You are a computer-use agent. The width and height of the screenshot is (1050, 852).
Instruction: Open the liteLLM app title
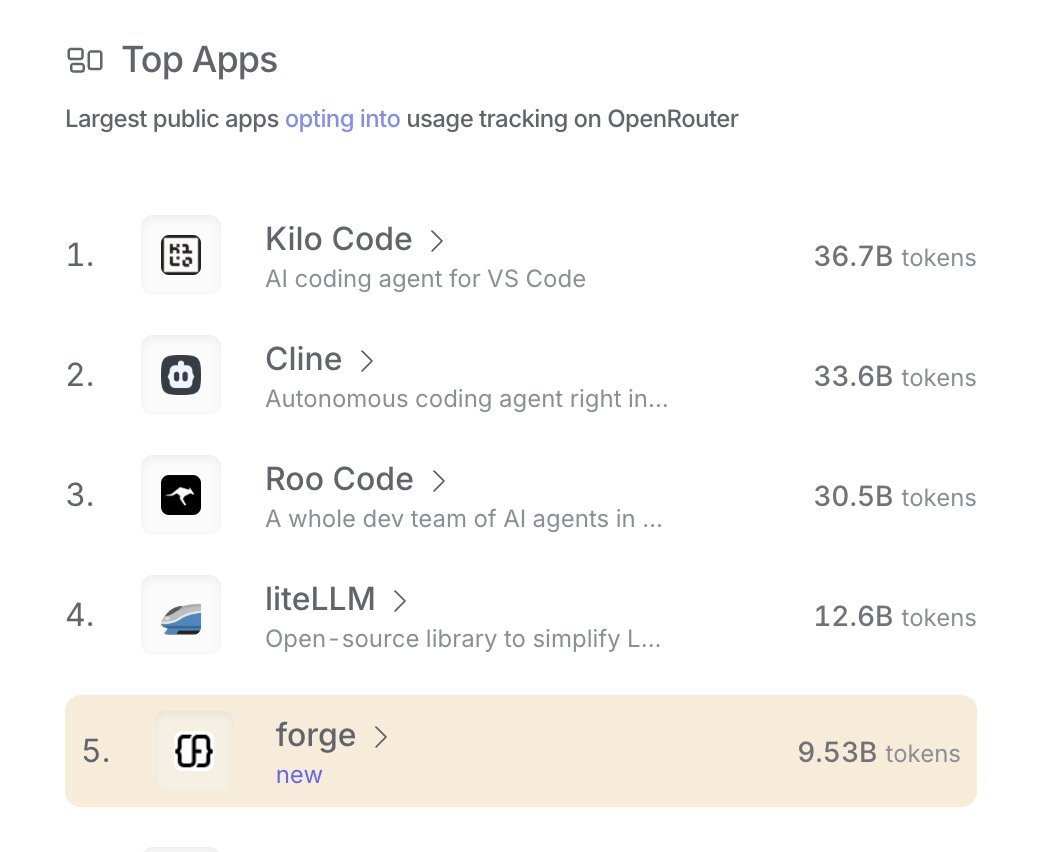[x=320, y=599]
